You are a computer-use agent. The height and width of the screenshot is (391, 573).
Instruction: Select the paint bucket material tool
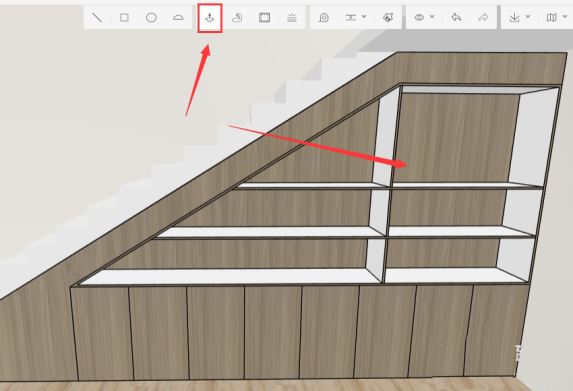[x=388, y=17]
